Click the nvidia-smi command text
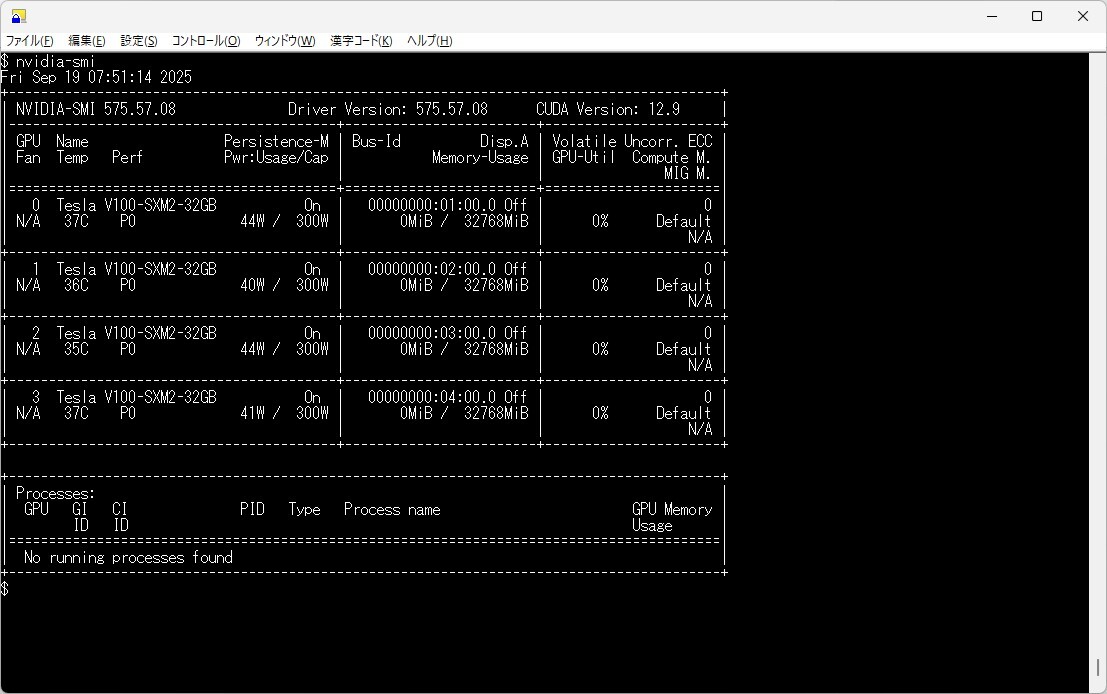 coord(55,61)
